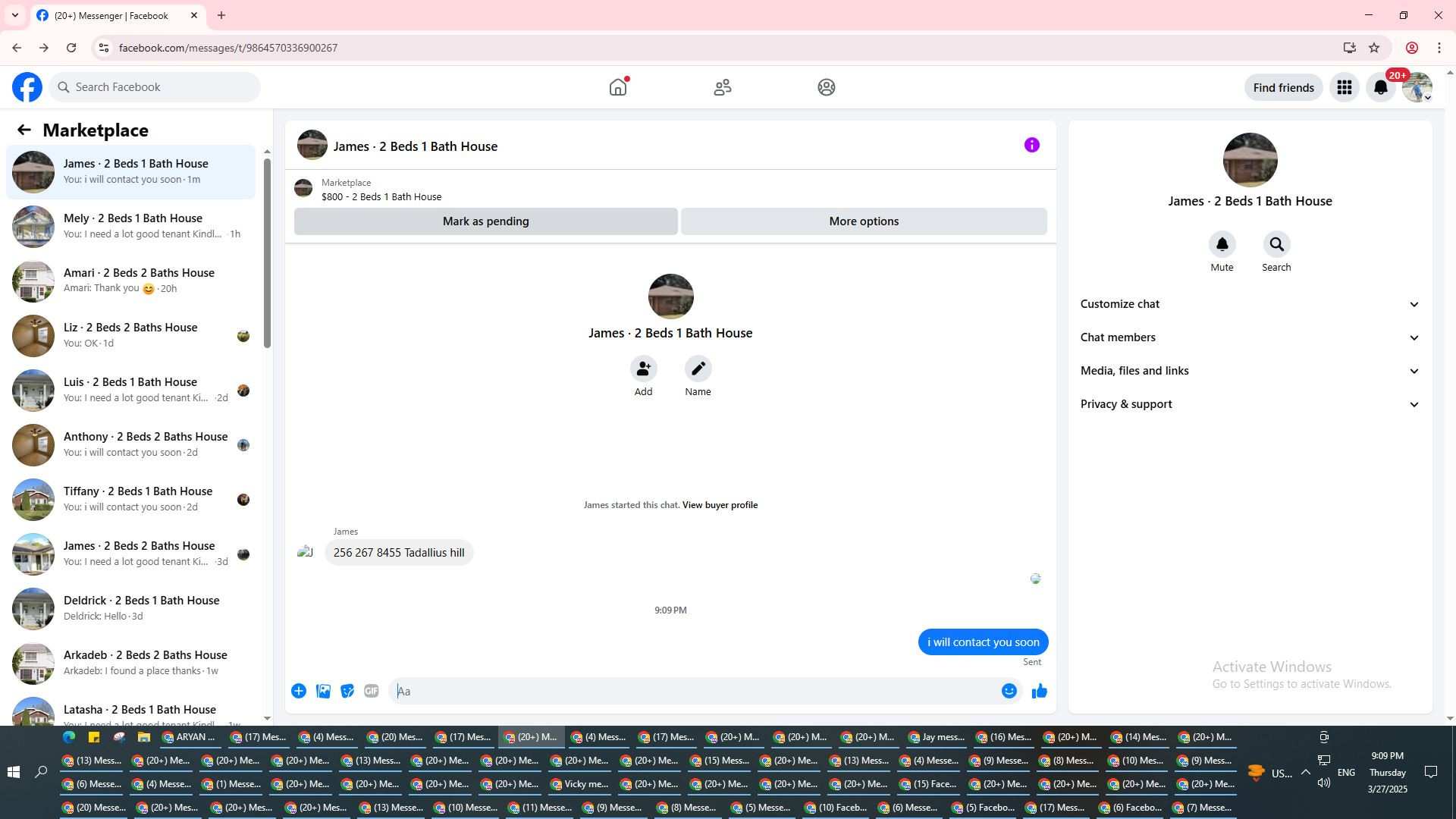The height and width of the screenshot is (819, 1456).
Task: Expand Privacy & support section
Action: pos(1250,404)
